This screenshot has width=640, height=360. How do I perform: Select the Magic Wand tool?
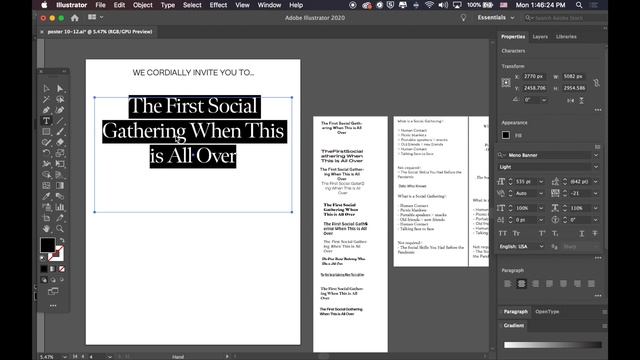point(46,99)
